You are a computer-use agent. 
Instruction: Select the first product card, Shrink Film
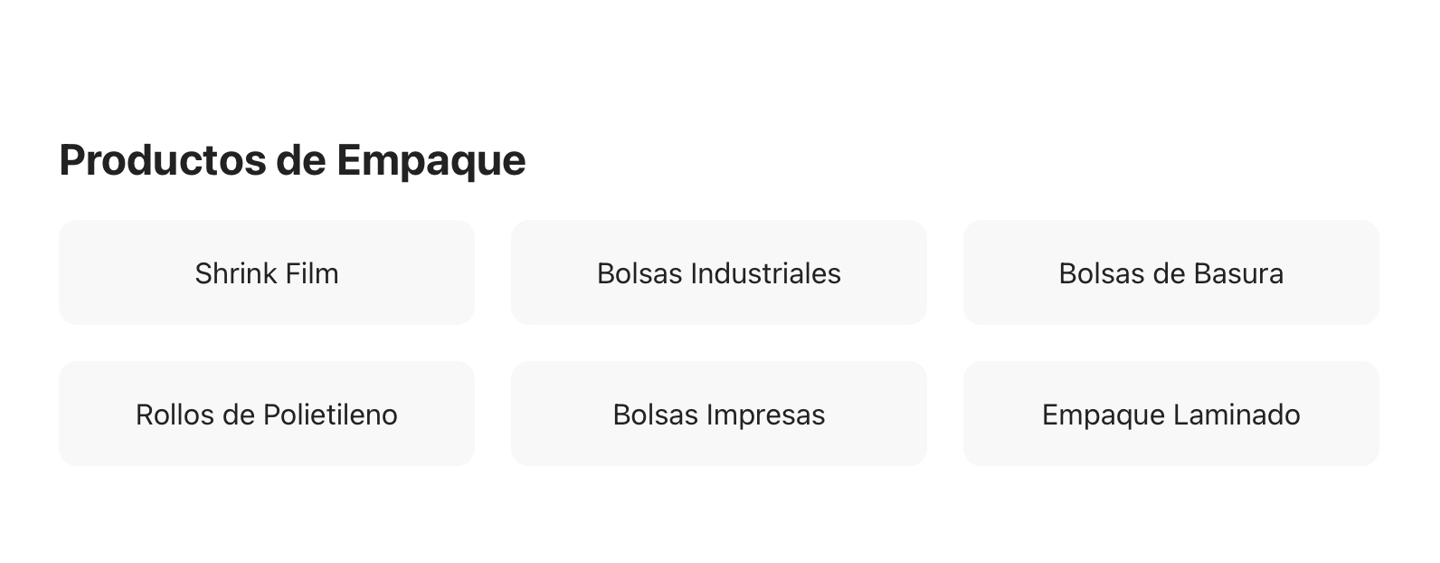266,273
